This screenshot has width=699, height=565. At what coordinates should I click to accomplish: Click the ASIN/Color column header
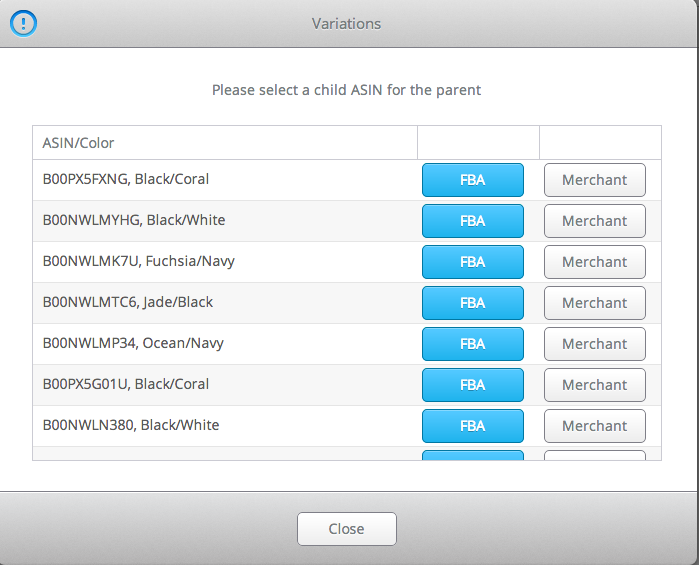[x=78, y=143]
